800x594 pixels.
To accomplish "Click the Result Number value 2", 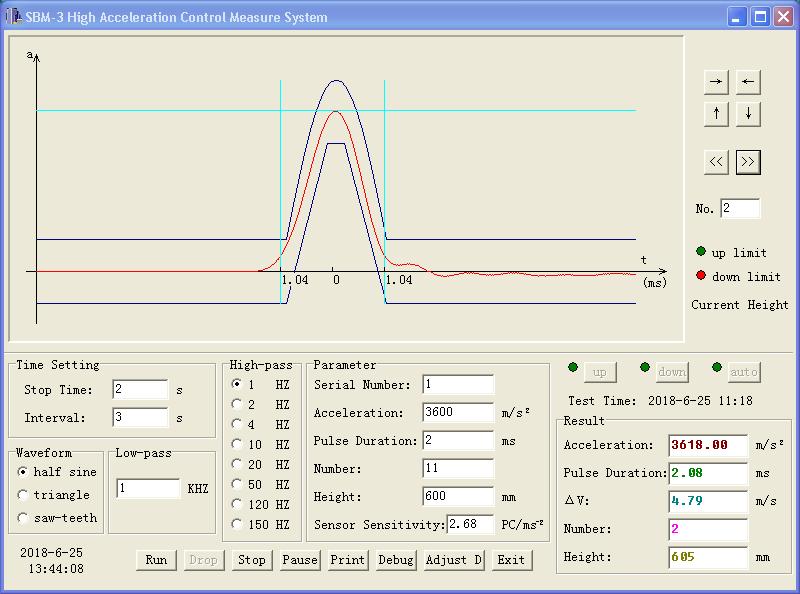I will point(708,529).
